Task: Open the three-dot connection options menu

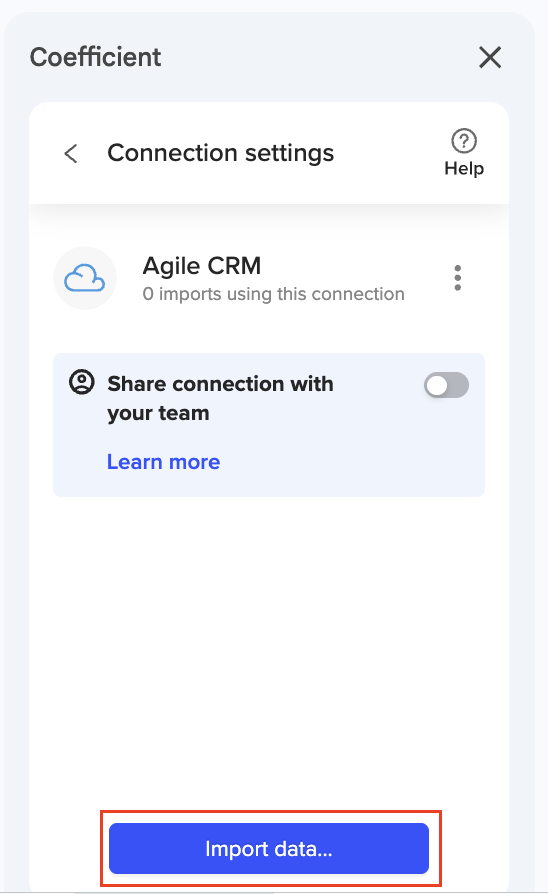Action: (x=457, y=278)
